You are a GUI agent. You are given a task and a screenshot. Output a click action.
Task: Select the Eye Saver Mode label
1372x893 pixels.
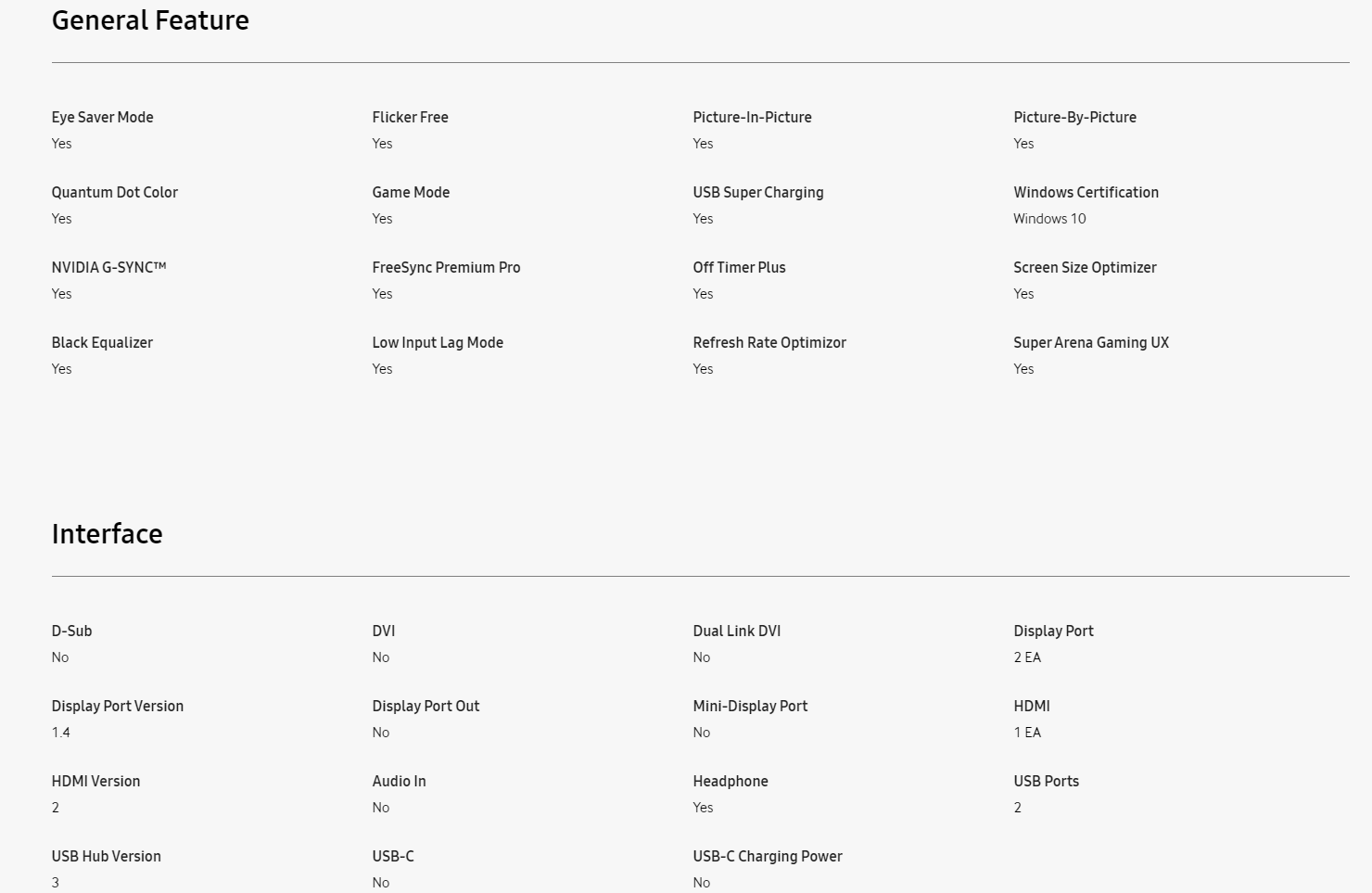103,117
